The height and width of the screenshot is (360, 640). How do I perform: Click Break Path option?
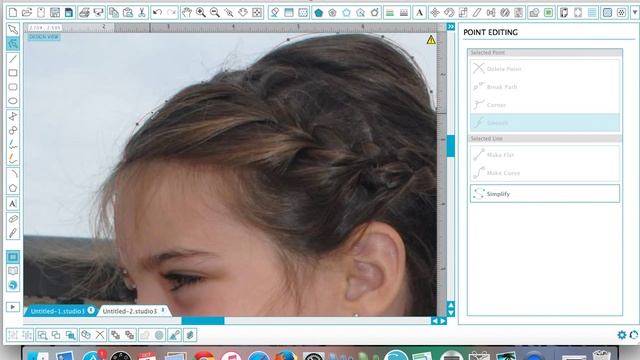(x=544, y=87)
